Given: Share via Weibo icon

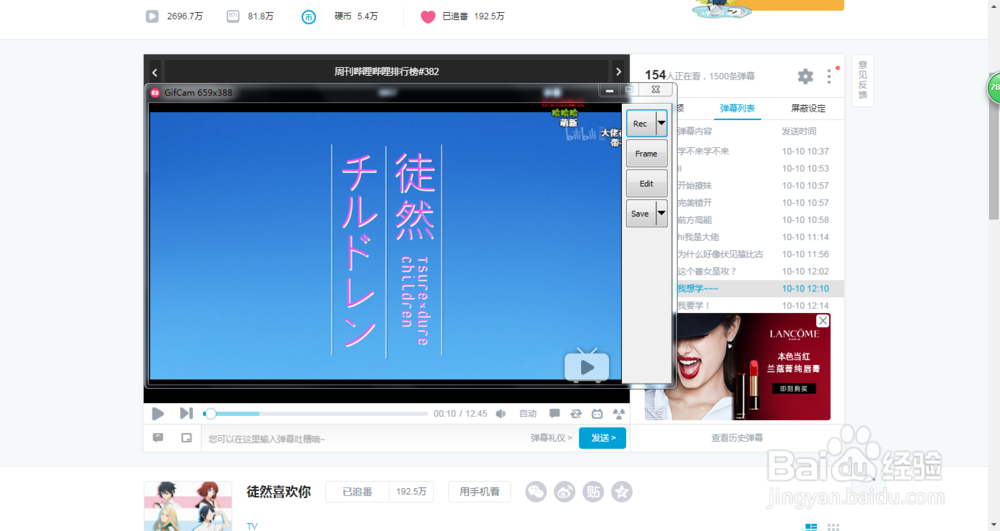Looking at the screenshot, I should [x=564, y=491].
